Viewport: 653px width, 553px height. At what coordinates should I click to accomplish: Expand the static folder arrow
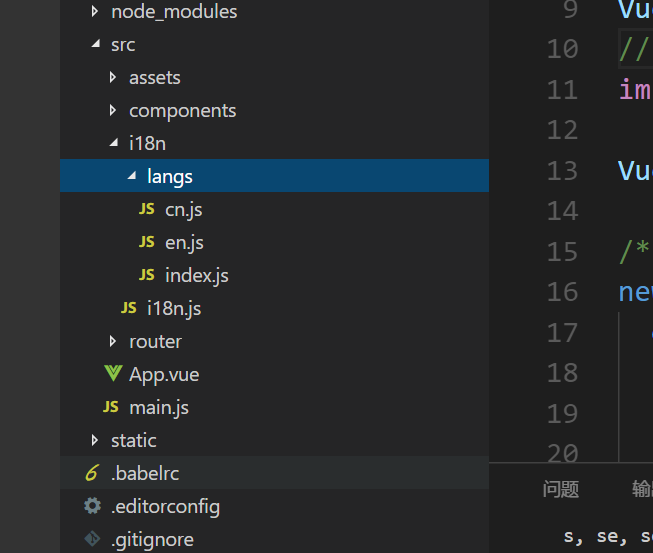(x=95, y=441)
